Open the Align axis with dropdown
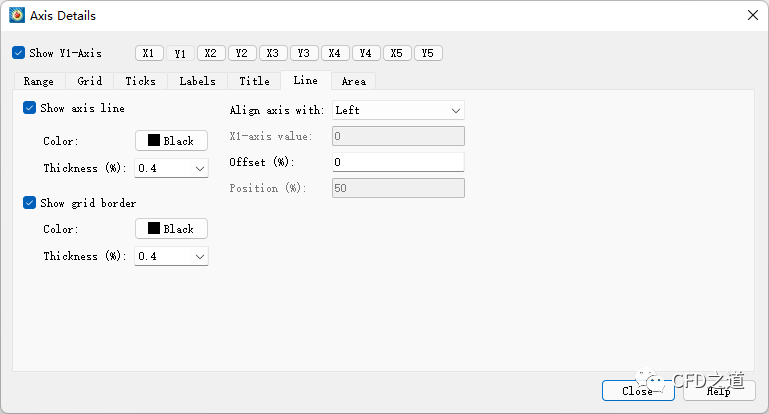Screen dimensions: 769x414 [398, 110]
